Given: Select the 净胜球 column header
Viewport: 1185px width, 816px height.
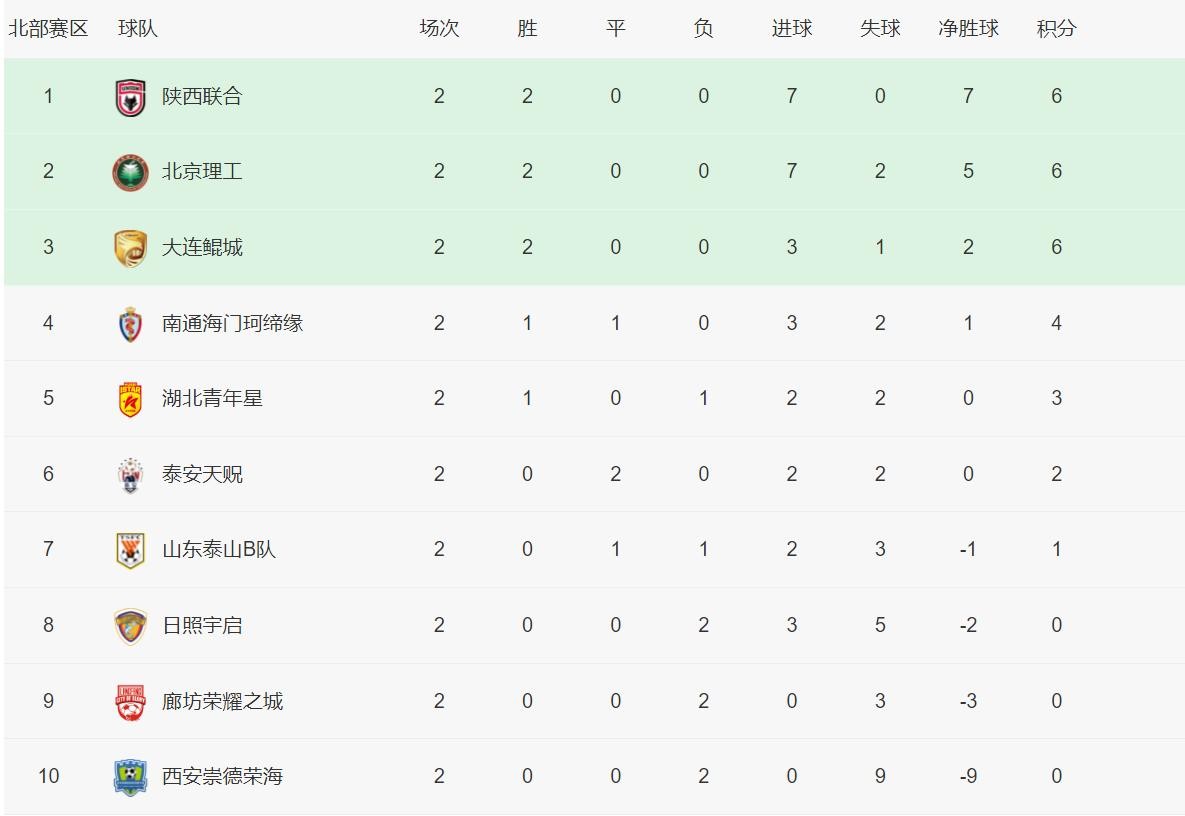Looking at the screenshot, I should 968,29.
